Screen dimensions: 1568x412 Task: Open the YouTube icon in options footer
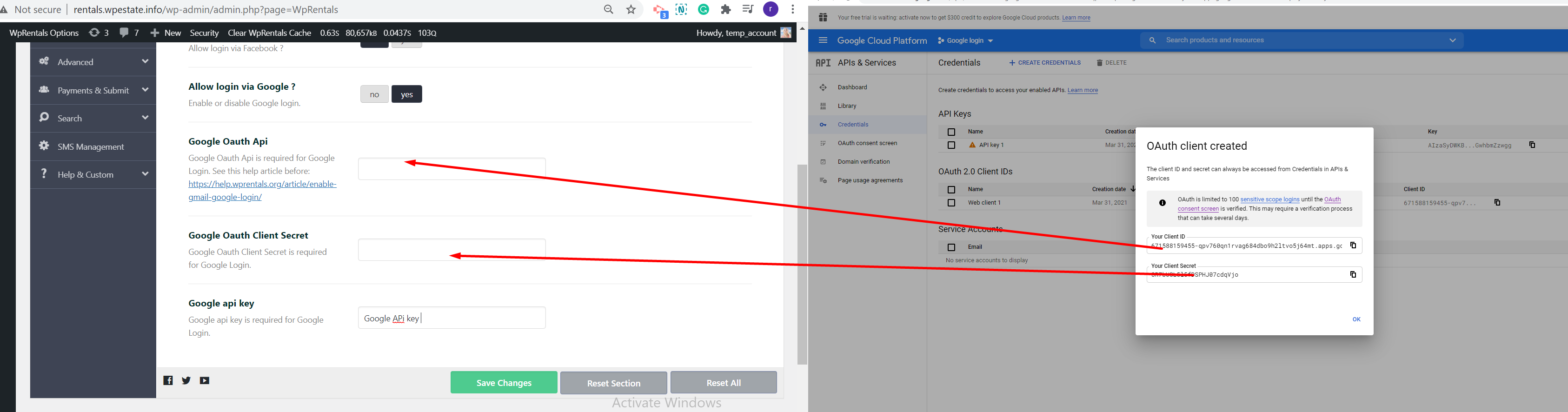pyautogui.click(x=205, y=380)
